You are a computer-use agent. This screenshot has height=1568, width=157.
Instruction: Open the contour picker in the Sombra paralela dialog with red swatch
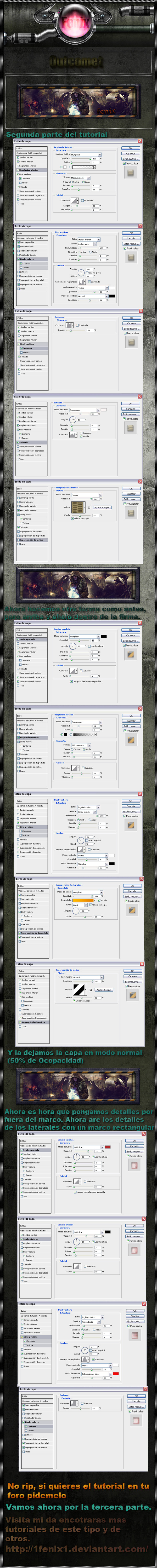coord(77,1181)
